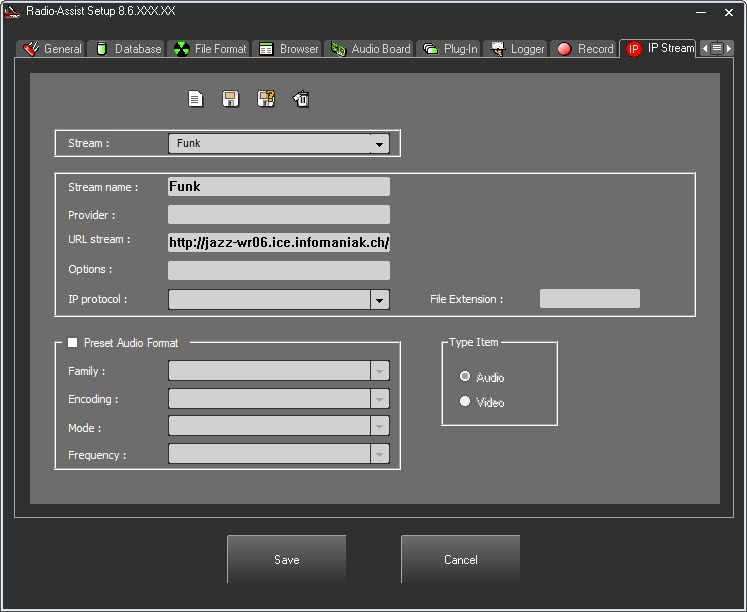Click the save-as floppy icon with question mark
This screenshot has height=612, width=747.
[x=266, y=99]
